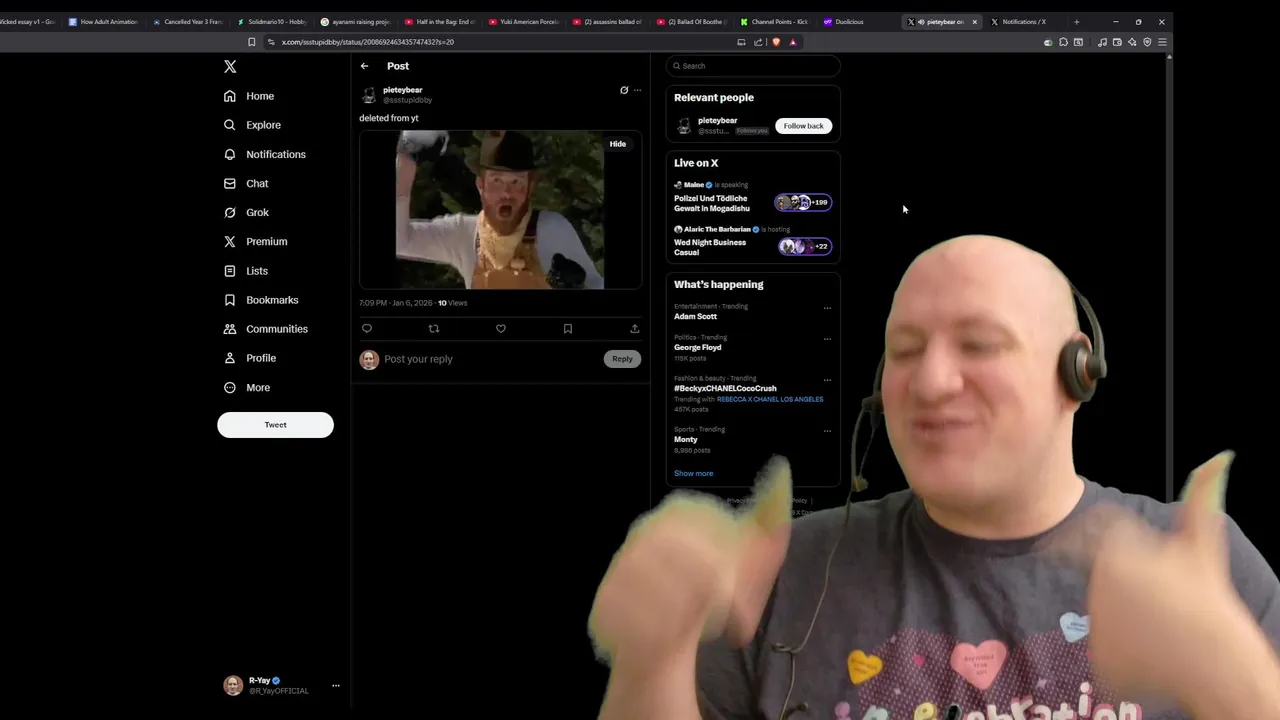
Task: Open the browser hamburger menu
Action: 1162,42
